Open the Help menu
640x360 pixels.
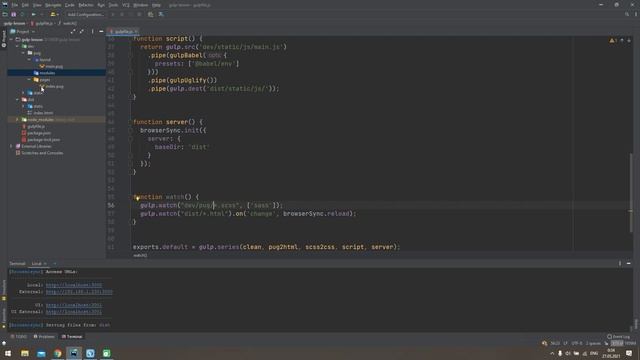pos(156,5)
